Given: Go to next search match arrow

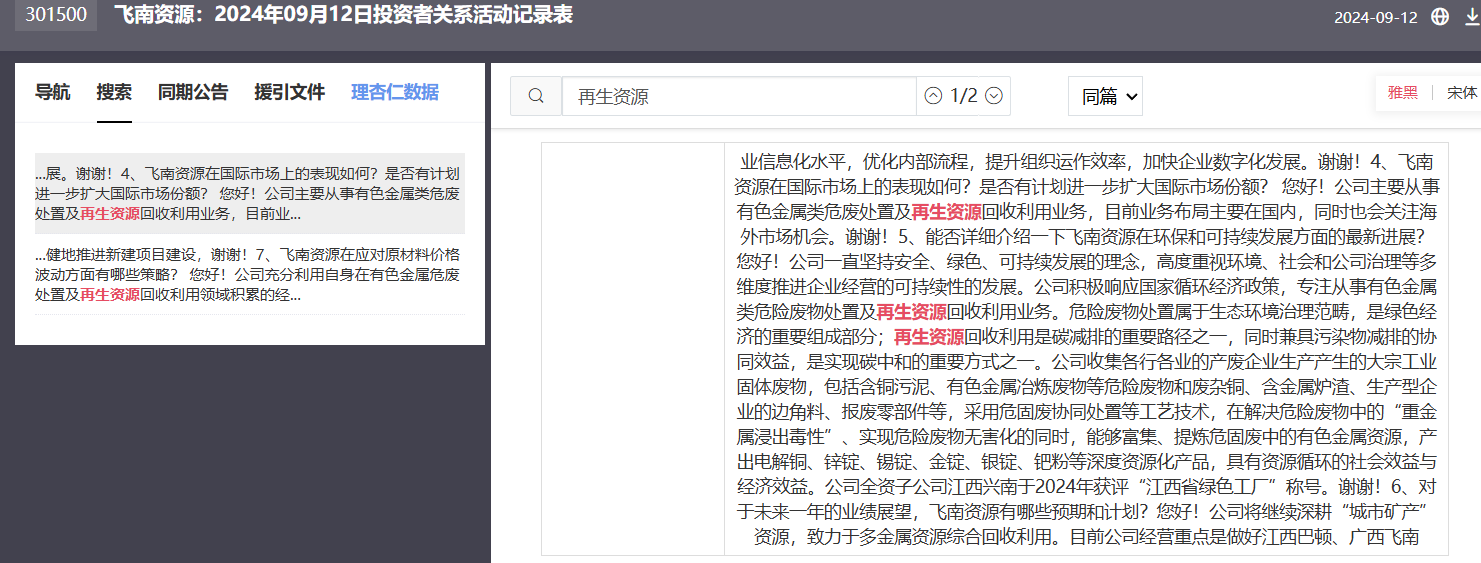Looking at the screenshot, I should (994, 96).
